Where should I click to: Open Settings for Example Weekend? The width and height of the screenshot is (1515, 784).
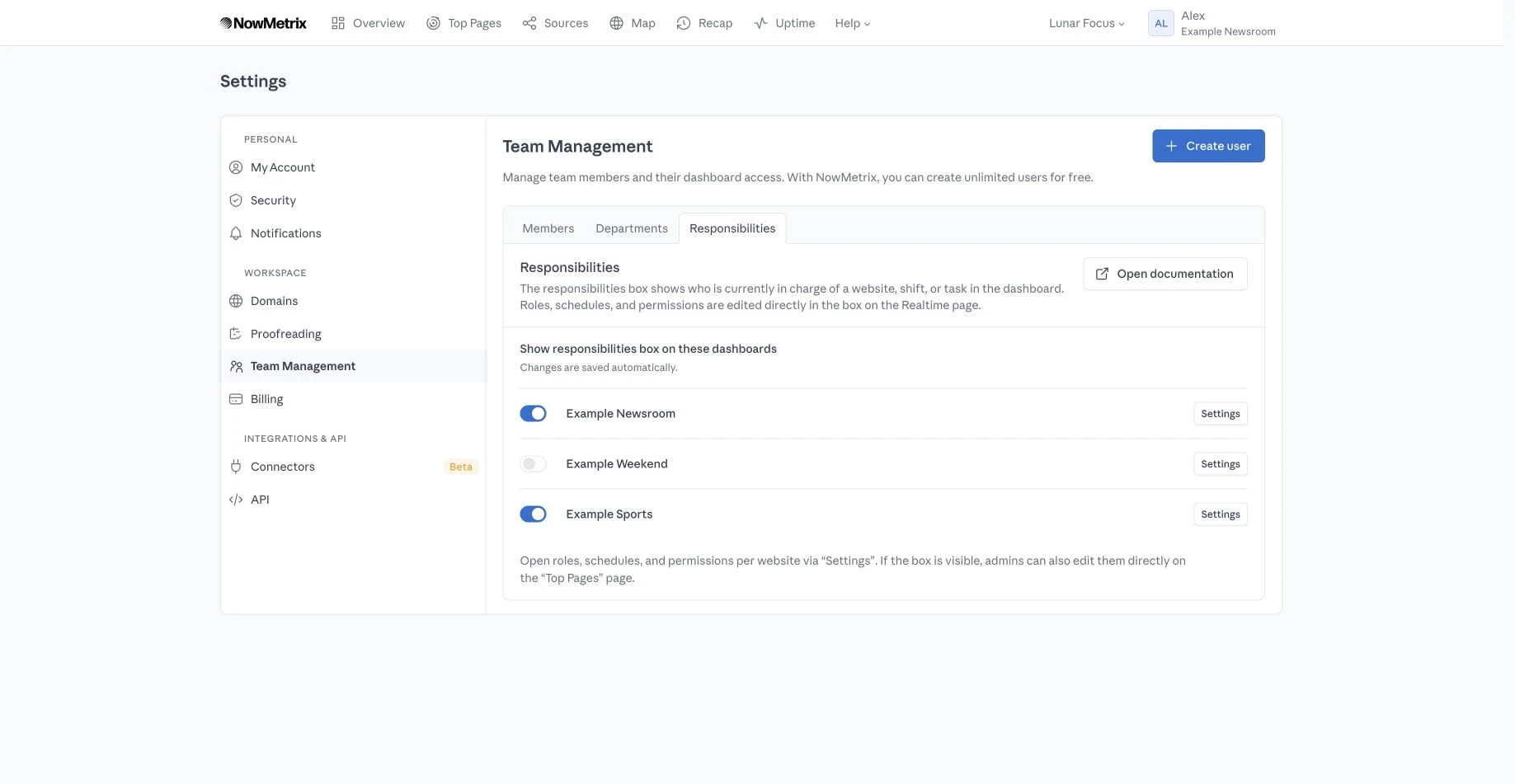click(1221, 464)
